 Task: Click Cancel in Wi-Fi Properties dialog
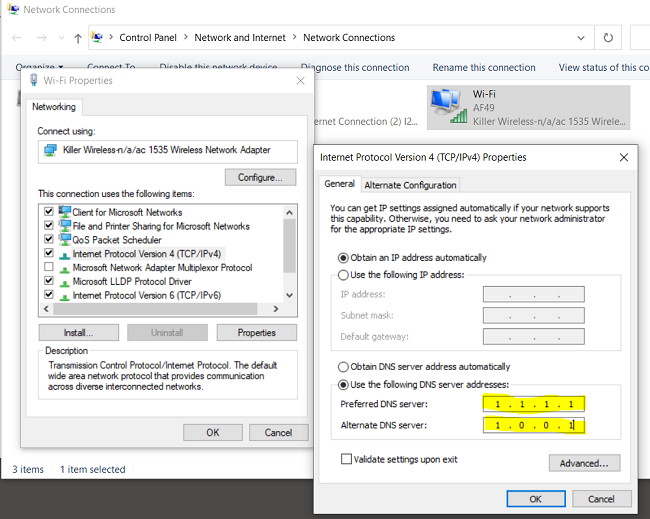278,432
